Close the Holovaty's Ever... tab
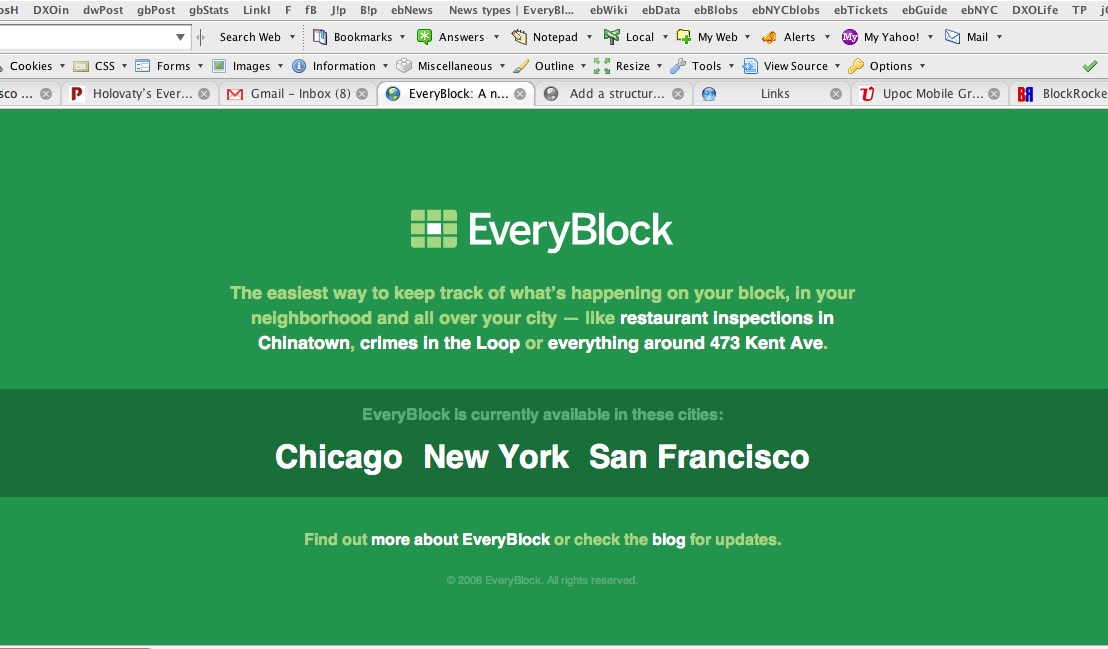 click(x=204, y=93)
